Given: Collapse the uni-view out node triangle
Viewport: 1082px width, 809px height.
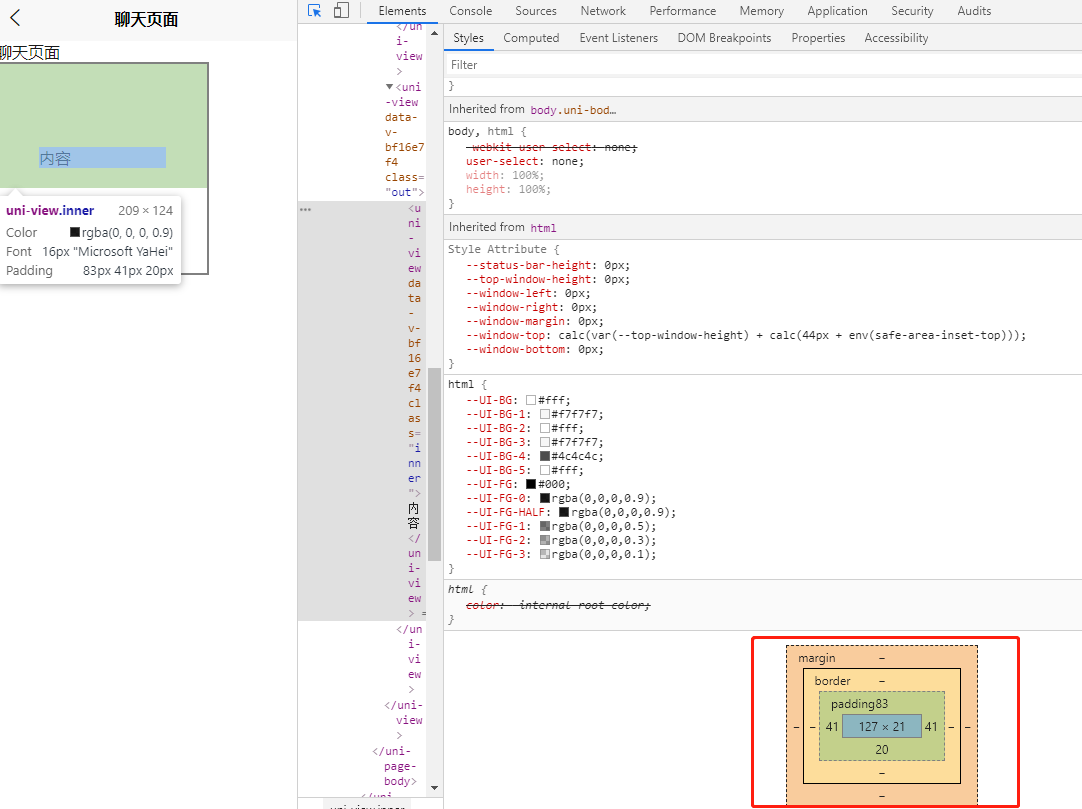Looking at the screenshot, I should [389, 87].
